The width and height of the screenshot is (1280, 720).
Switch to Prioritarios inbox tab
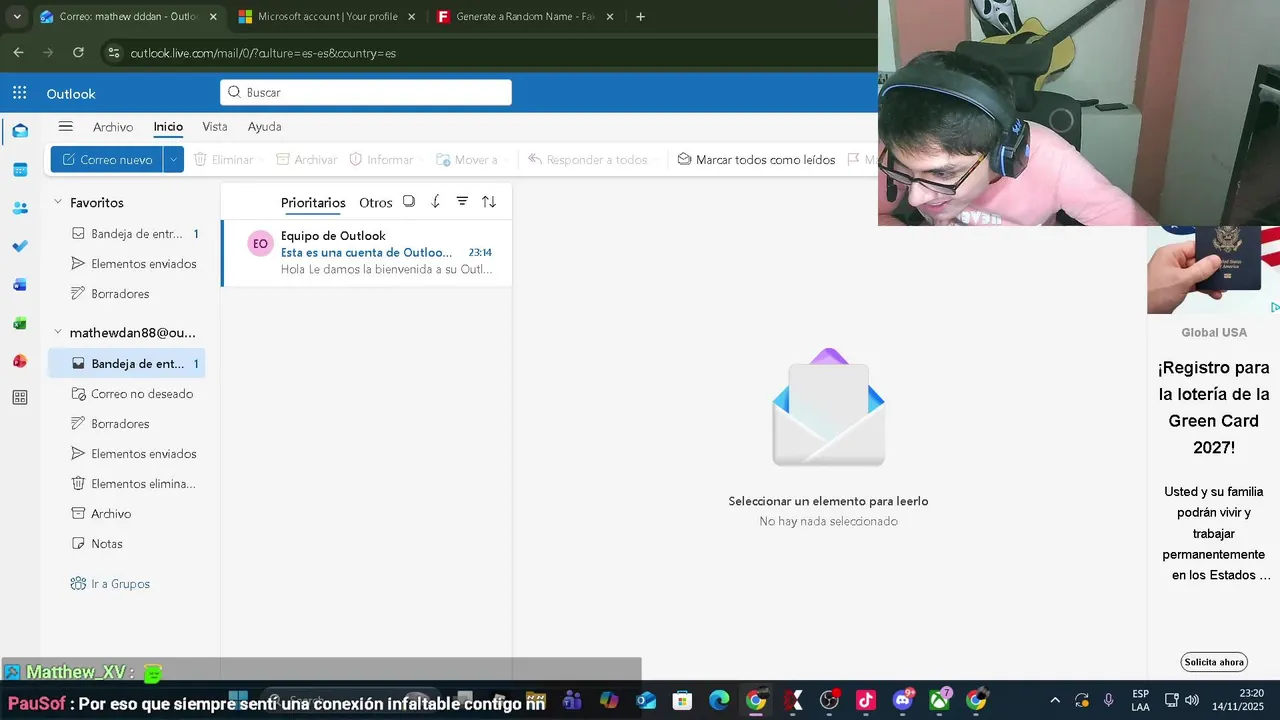click(x=313, y=202)
